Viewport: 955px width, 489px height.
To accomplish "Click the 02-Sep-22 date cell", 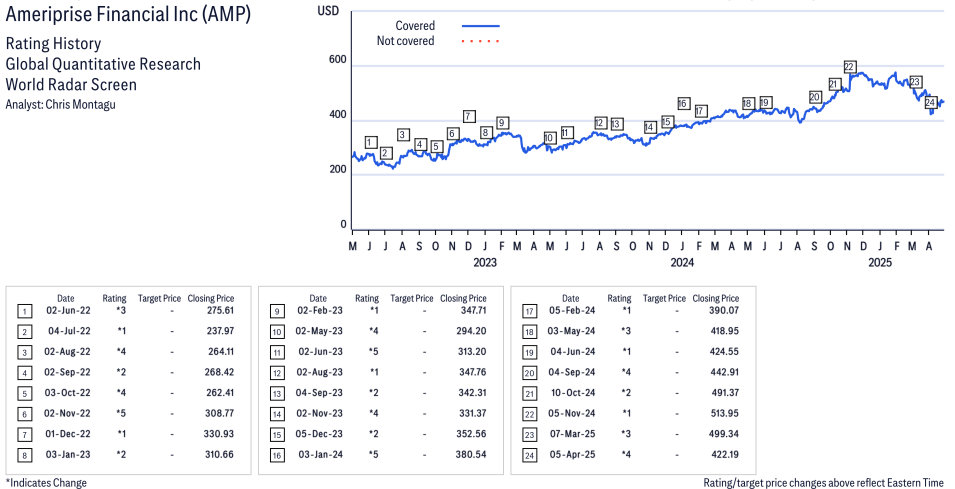I will [68, 372].
